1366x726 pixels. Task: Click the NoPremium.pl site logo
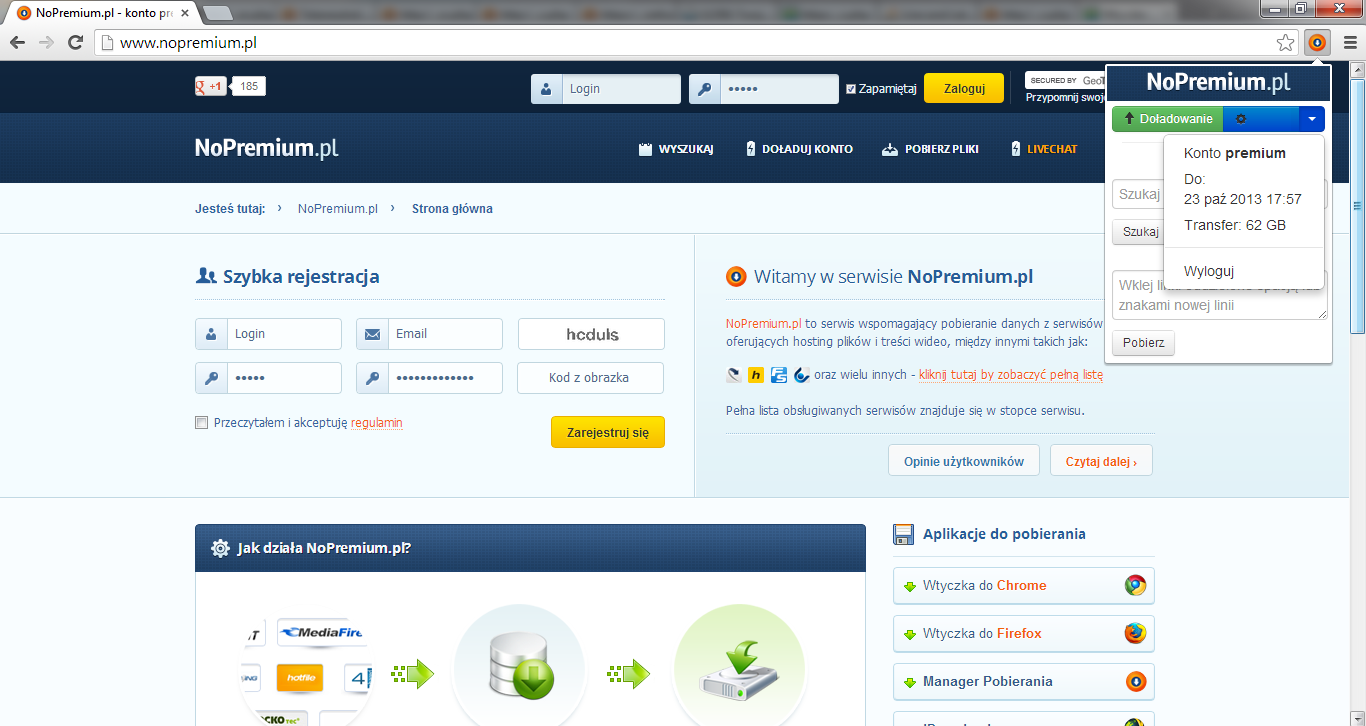tap(266, 148)
